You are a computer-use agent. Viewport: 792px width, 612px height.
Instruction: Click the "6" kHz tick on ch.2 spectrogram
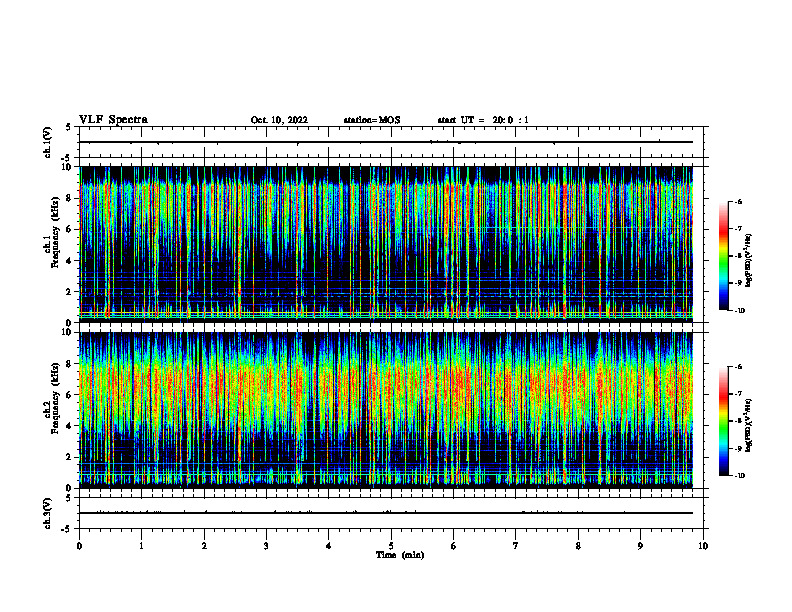point(68,395)
